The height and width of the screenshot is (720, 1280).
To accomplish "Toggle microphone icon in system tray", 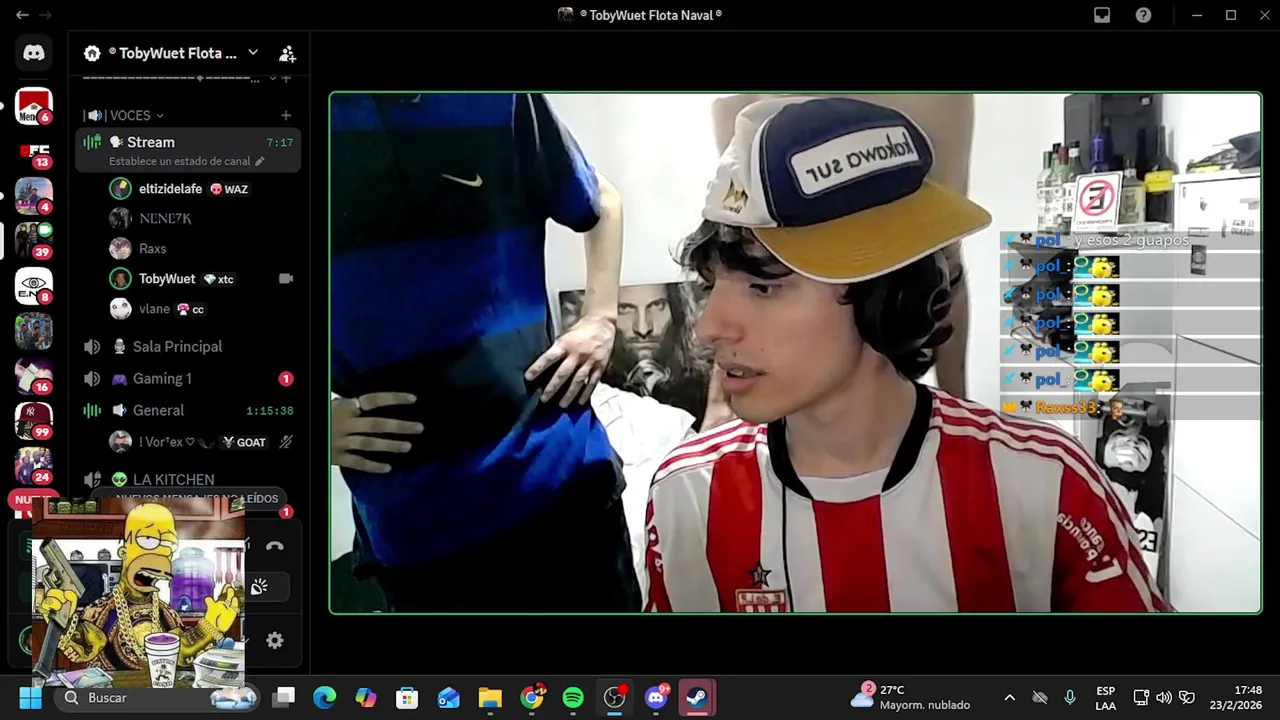I will point(1070,698).
